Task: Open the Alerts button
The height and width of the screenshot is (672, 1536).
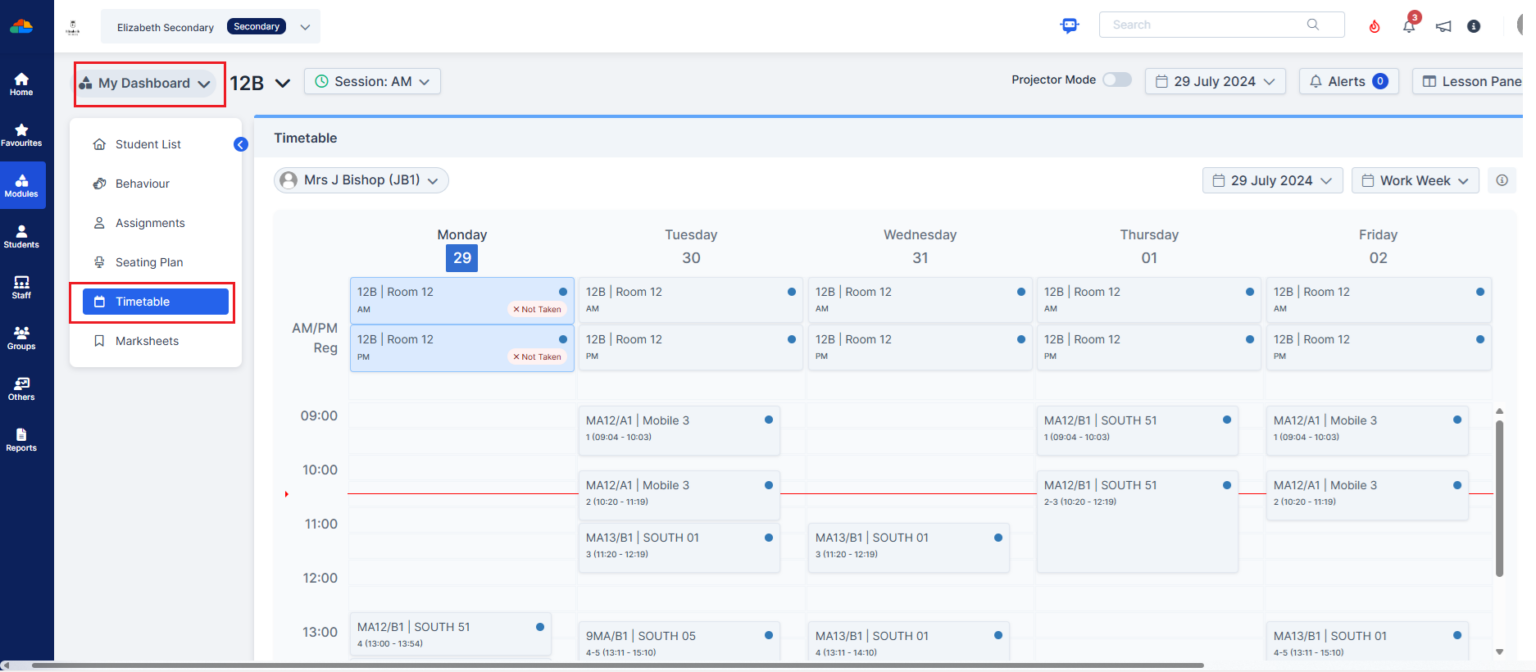Action: click(1348, 81)
